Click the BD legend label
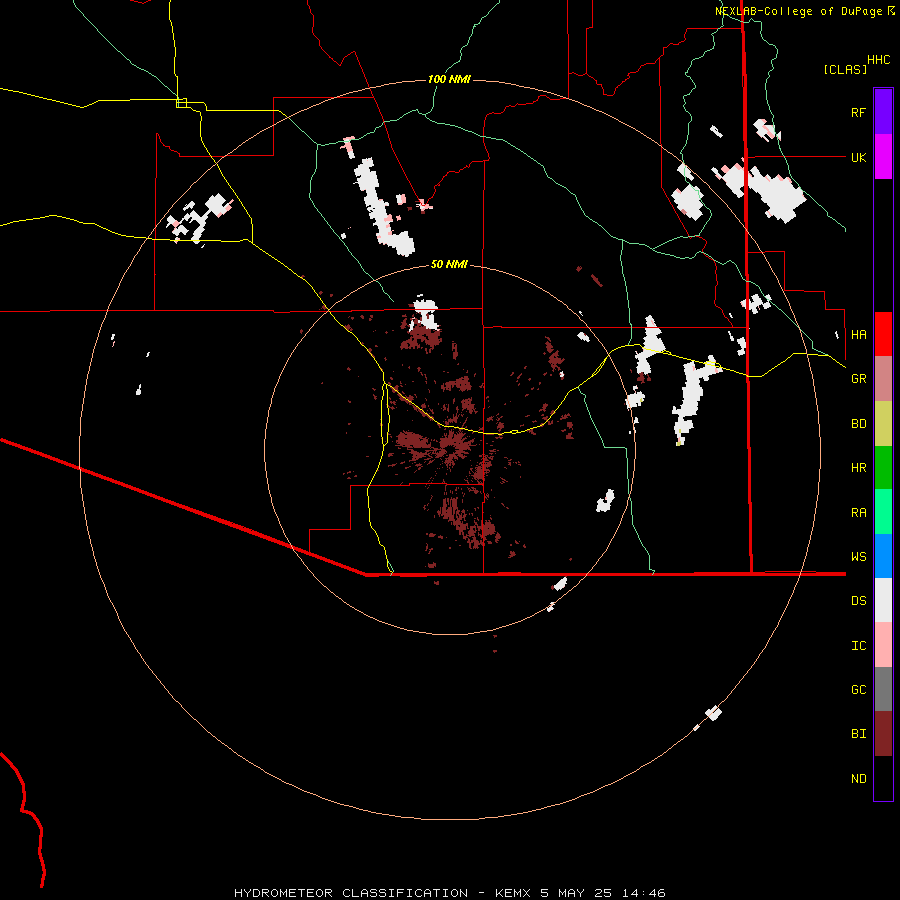The image size is (900, 900). (x=858, y=424)
